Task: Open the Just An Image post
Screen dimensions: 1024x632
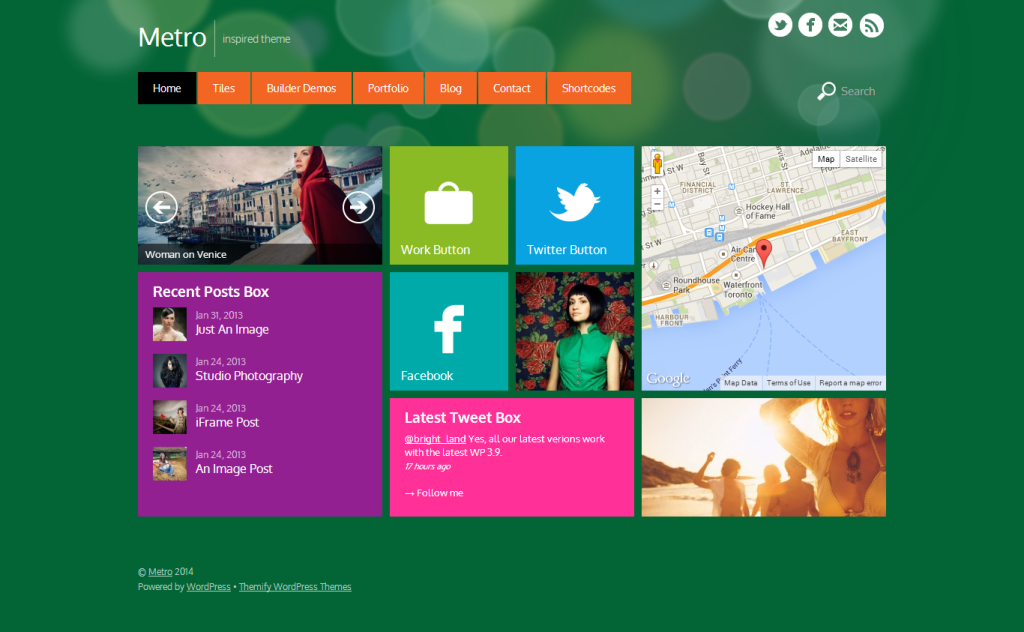Action: pyautogui.click(x=232, y=330)
